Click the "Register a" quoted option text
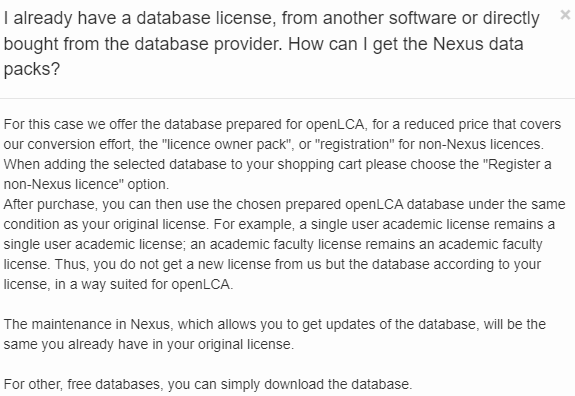 (517, 164)
